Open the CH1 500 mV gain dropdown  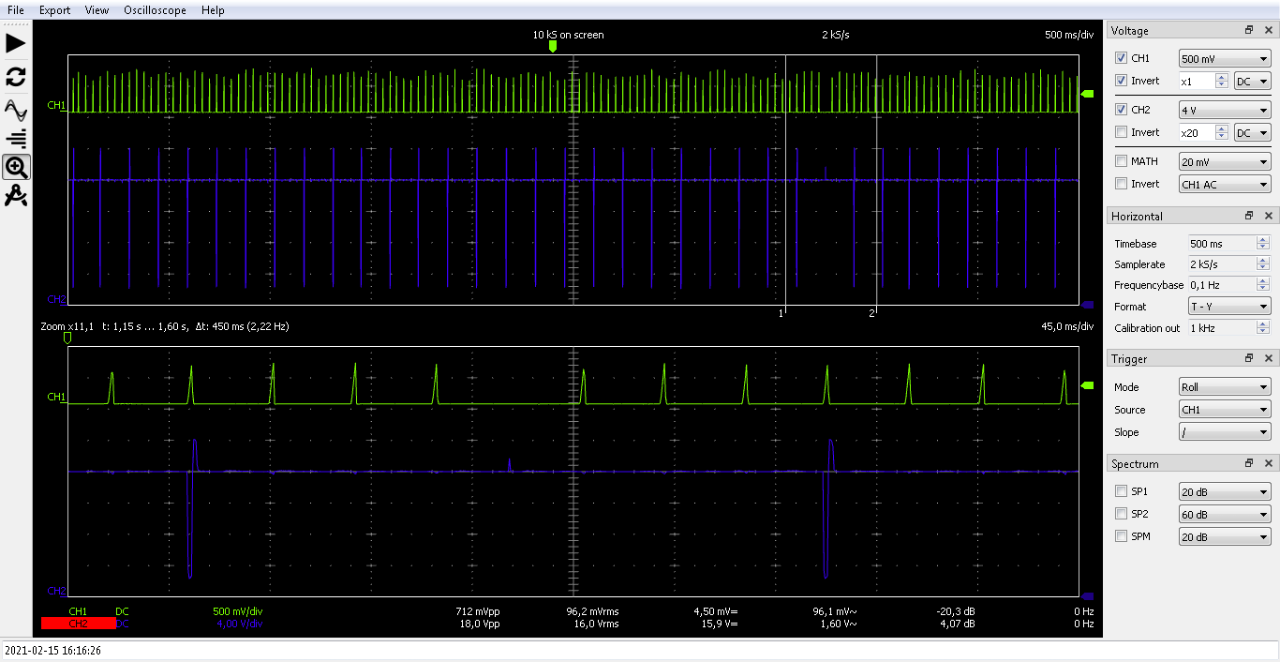click(x=1224, y=59)
